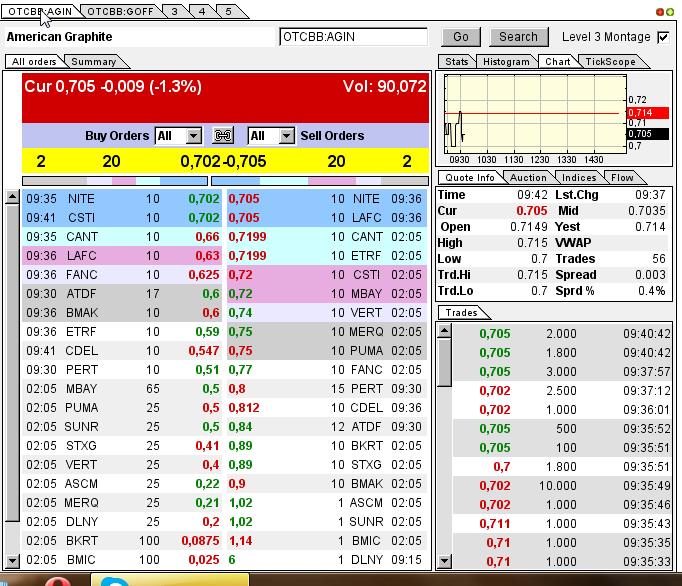Open the Auction tab
This screenshot has height=586, width=682.
pyautogui.click(x=528, y=177)
